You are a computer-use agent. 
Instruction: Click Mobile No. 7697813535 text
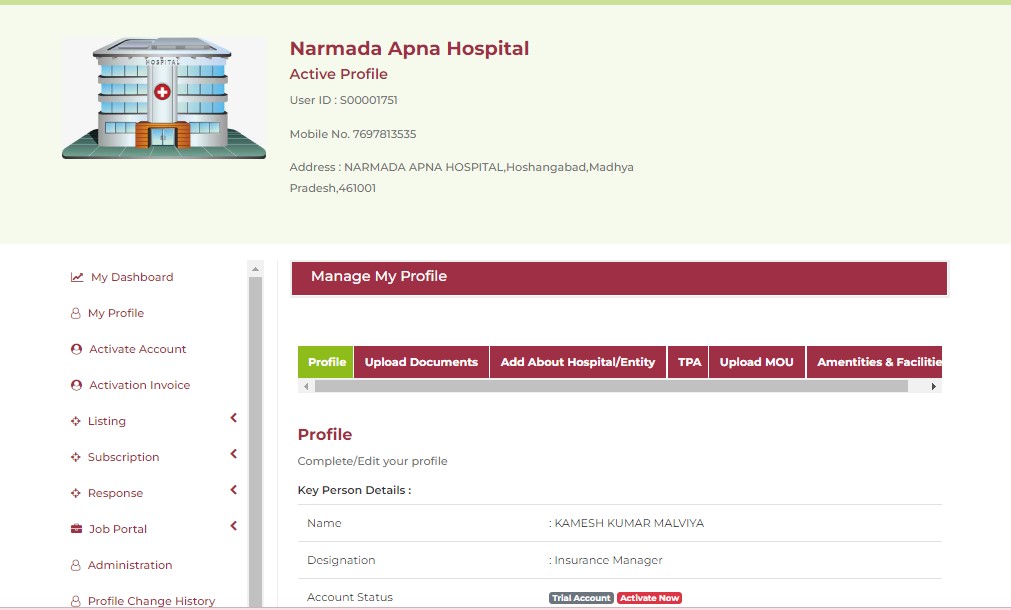click(353, 134)
